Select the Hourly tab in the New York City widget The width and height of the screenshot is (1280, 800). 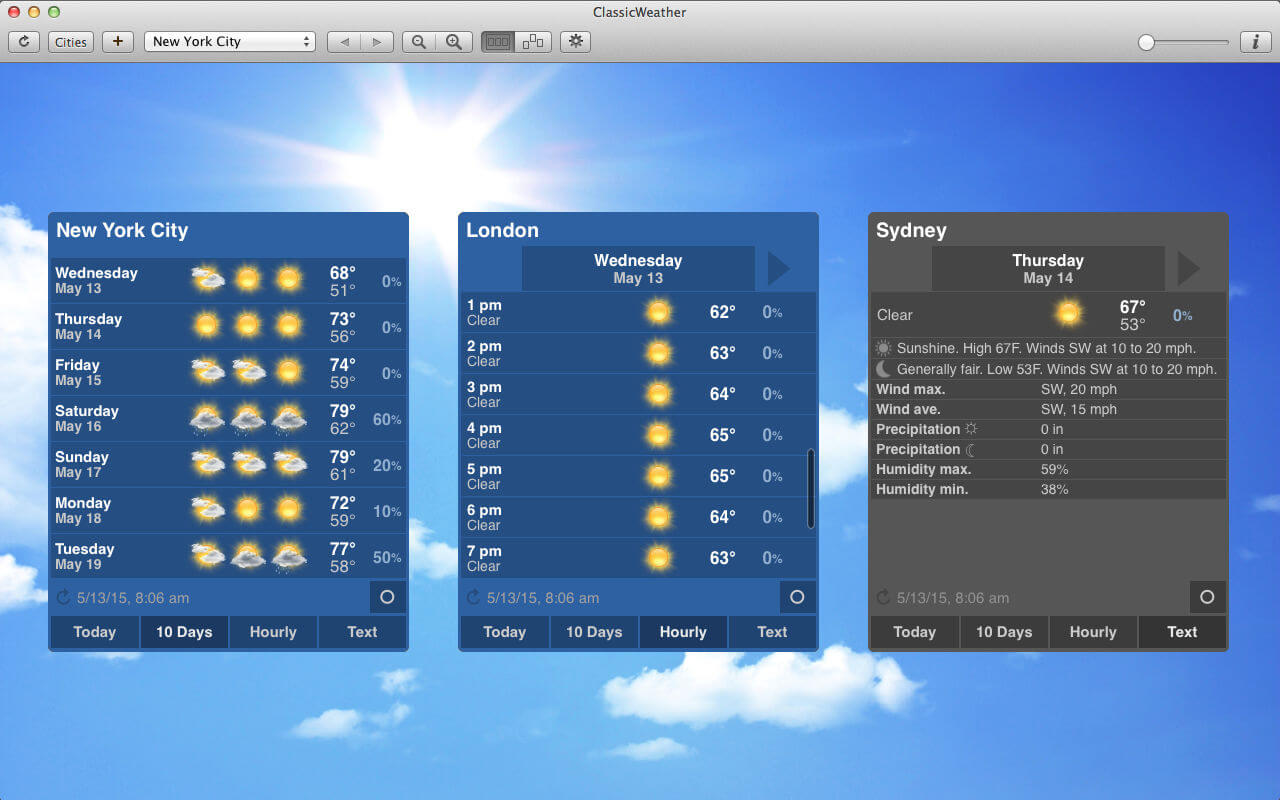tap(273, 632)
